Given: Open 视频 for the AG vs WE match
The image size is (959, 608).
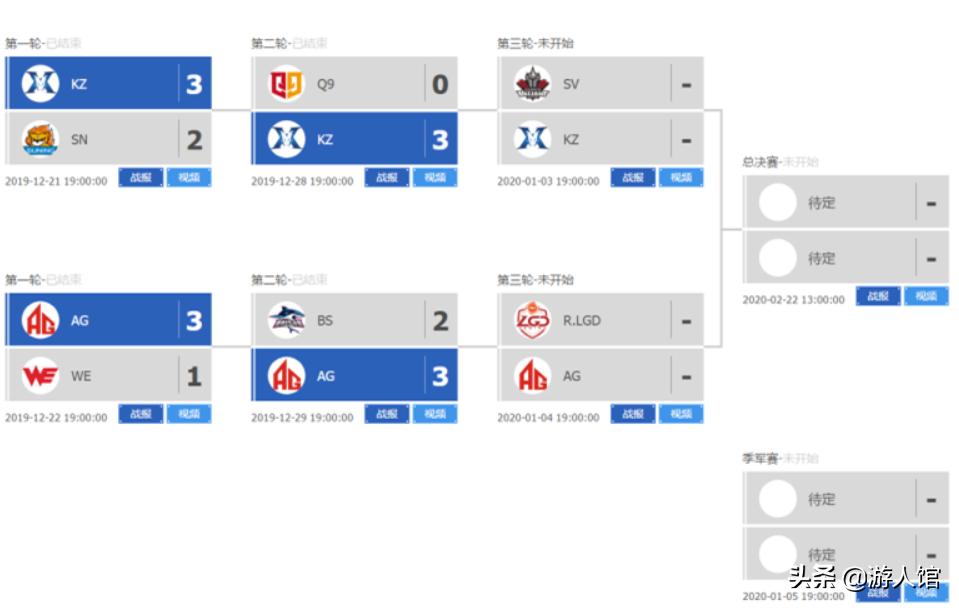Looking at the screenshot, I should tap(189, 413).
